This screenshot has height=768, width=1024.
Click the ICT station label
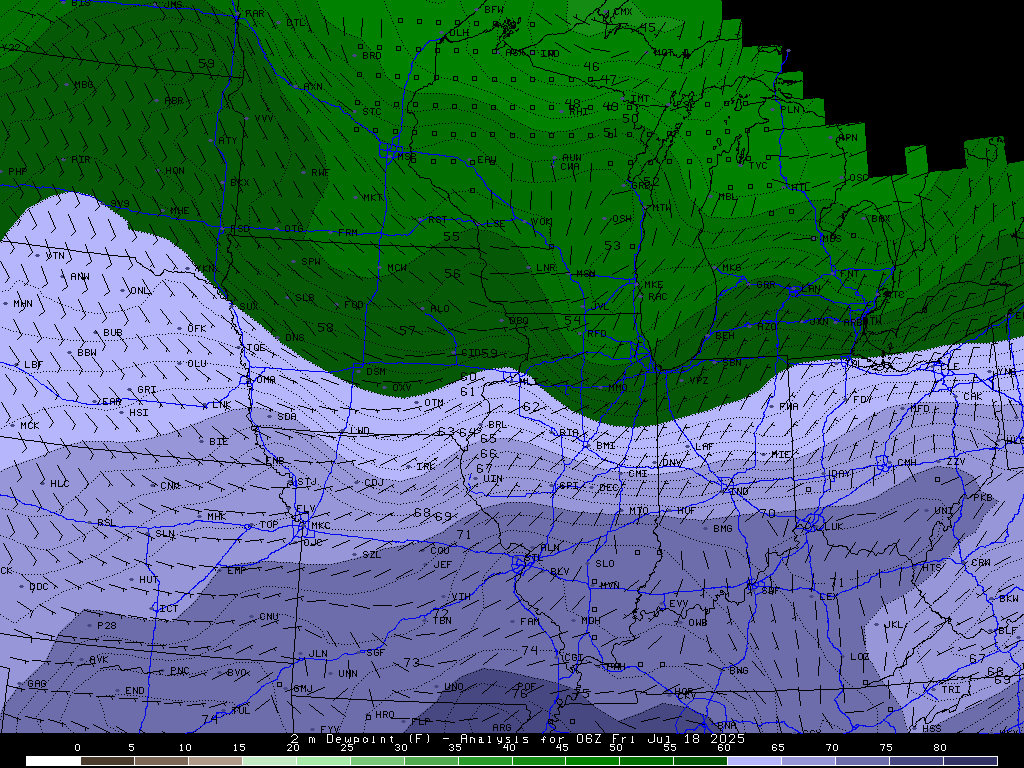[168, 608]
